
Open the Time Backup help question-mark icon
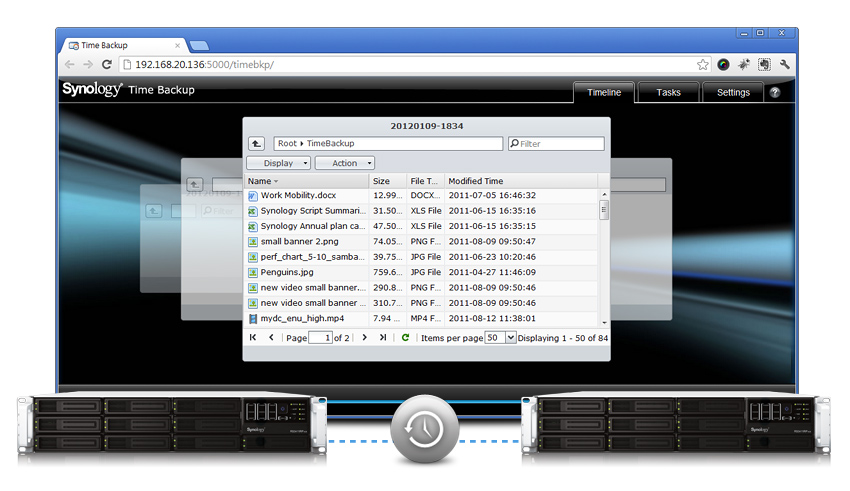775,92
